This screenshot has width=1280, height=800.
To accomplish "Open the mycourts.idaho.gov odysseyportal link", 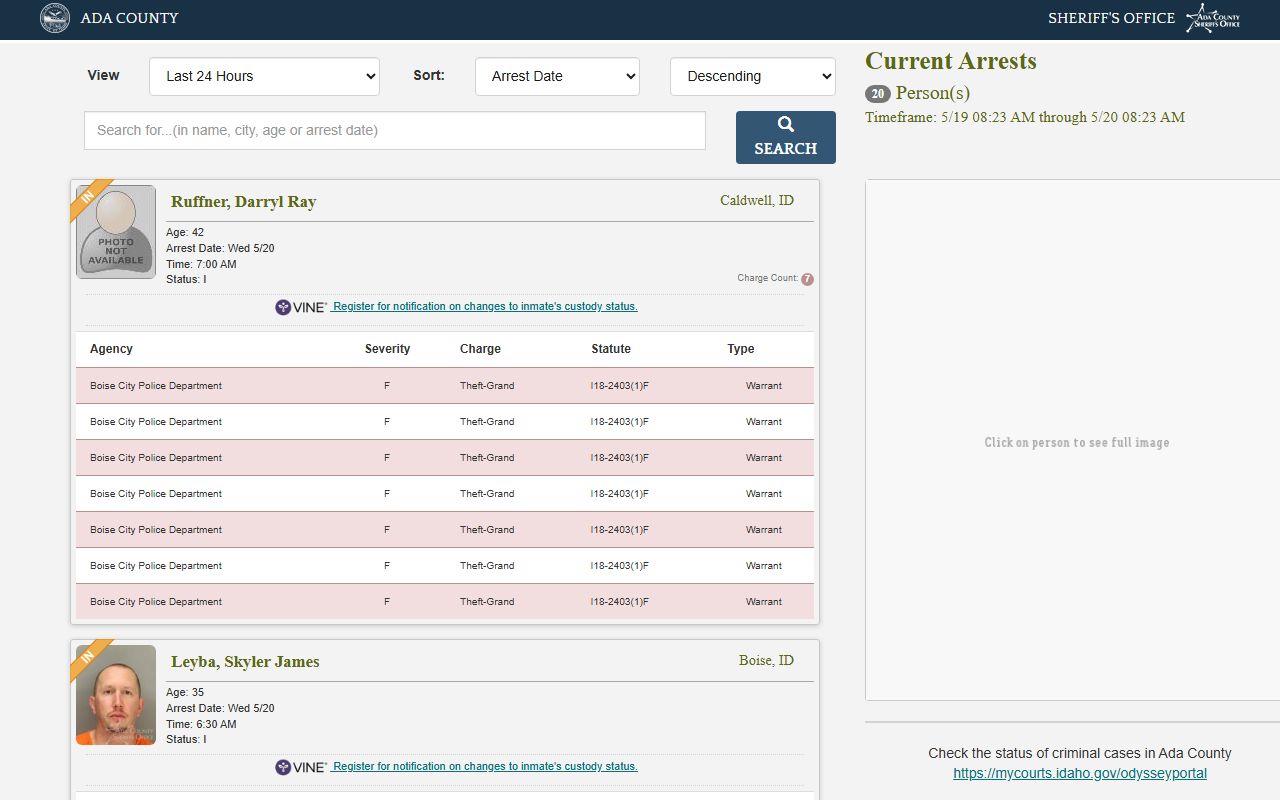I will 1080,773.
